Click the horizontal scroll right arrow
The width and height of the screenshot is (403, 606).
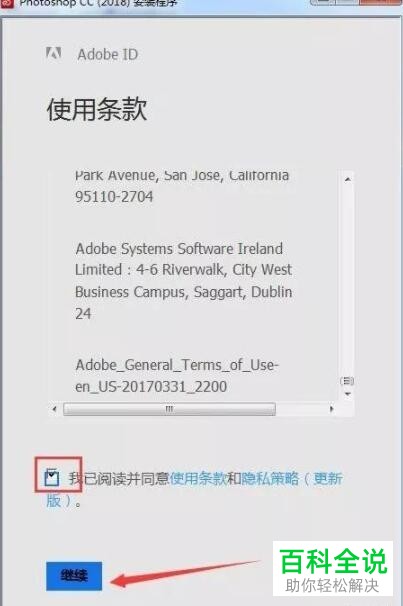[331, 409]
